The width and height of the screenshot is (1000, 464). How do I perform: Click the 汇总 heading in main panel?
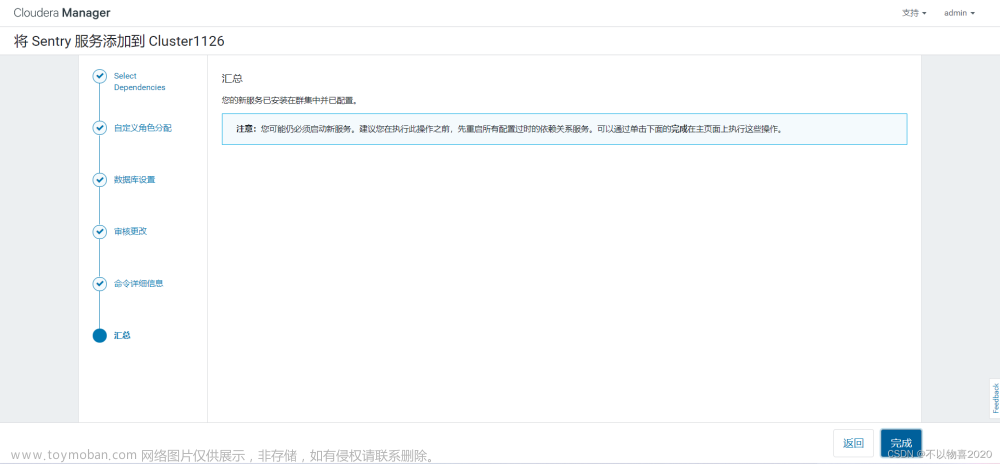(232, 79)
